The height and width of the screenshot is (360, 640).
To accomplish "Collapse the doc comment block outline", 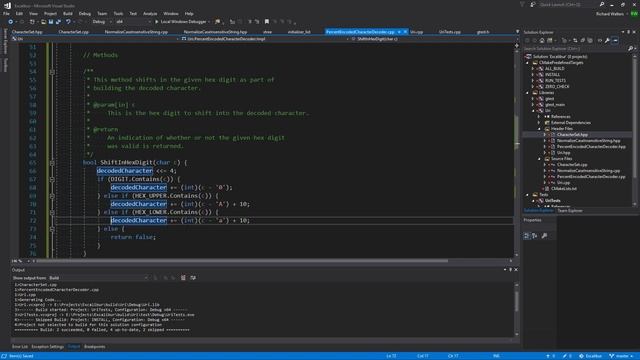I will pyautogui.click(x=52, y=71).
